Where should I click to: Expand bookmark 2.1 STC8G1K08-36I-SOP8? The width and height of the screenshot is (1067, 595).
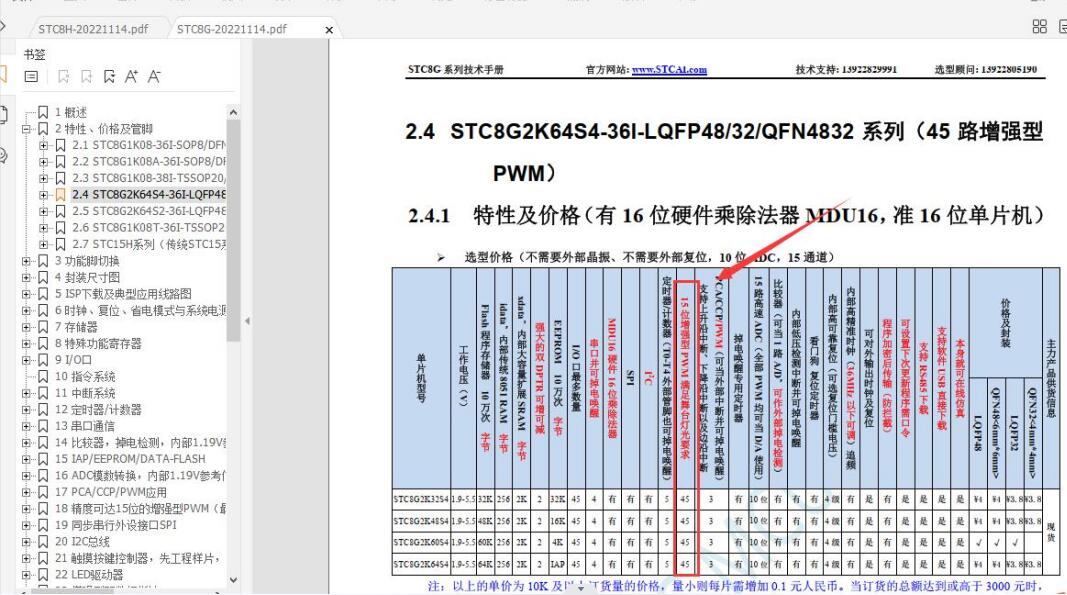pyautogui.click(x=43, y=145)
